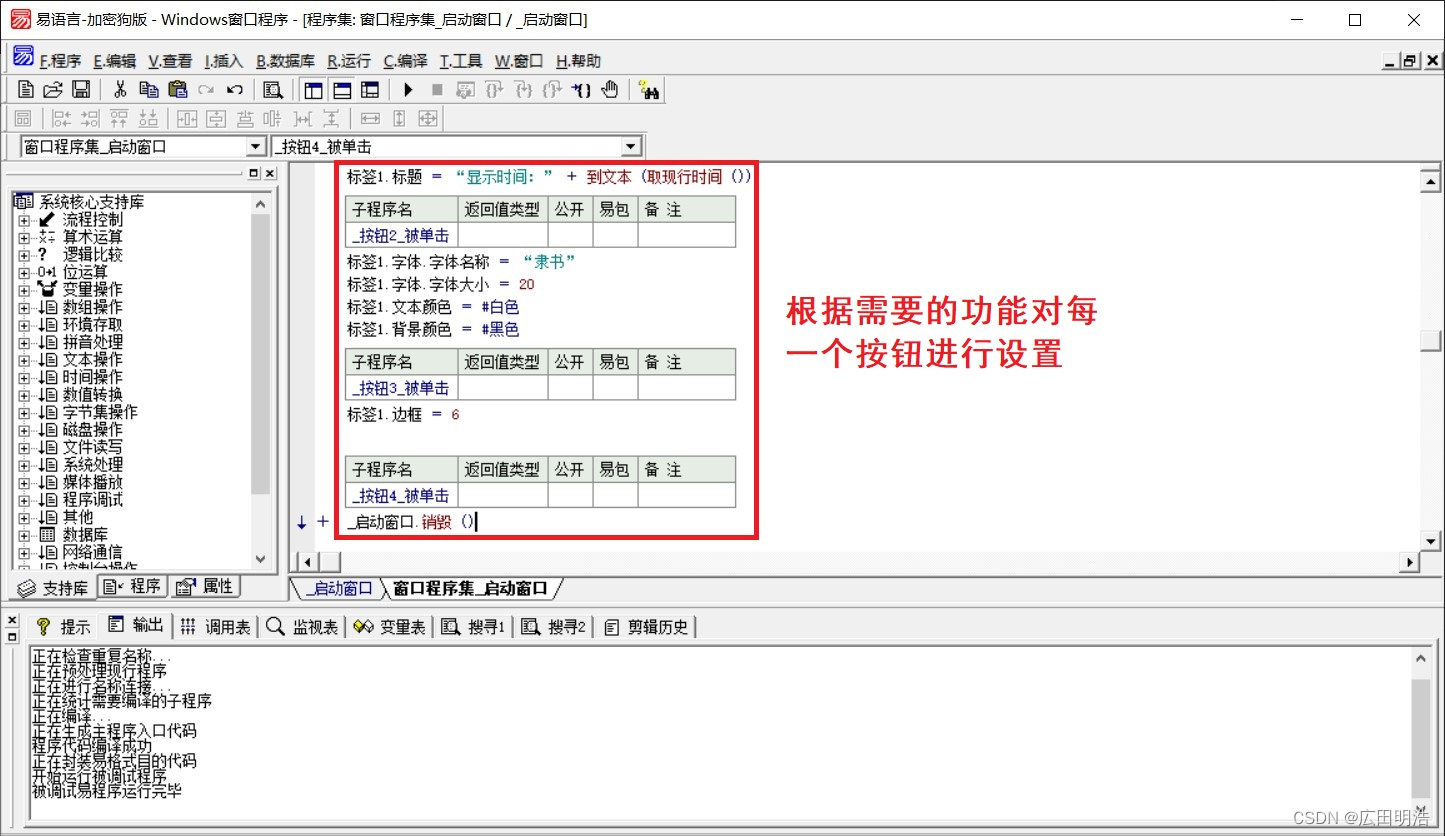Click the Redo arrow icon

tap(206, 90)
